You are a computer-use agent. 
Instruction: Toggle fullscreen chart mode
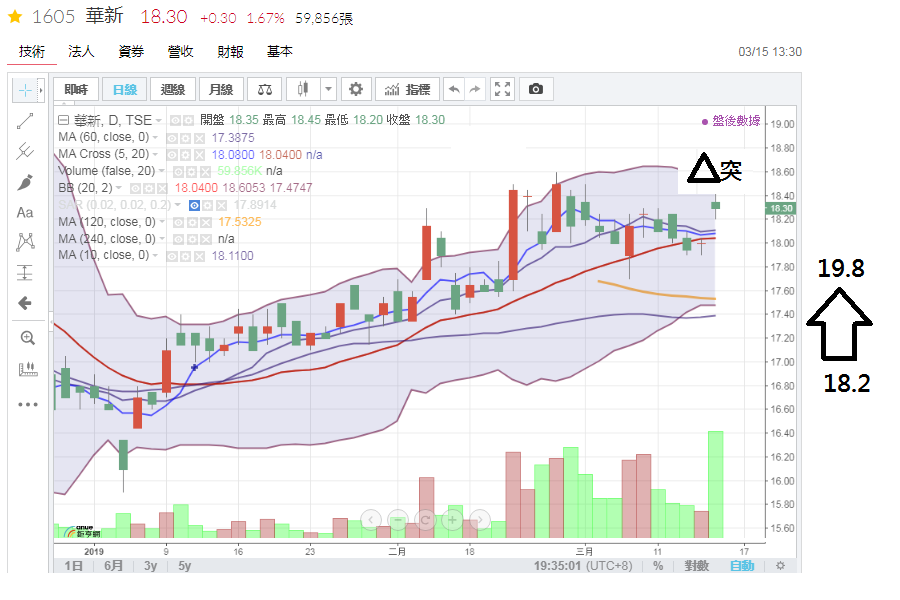[502, 89]
